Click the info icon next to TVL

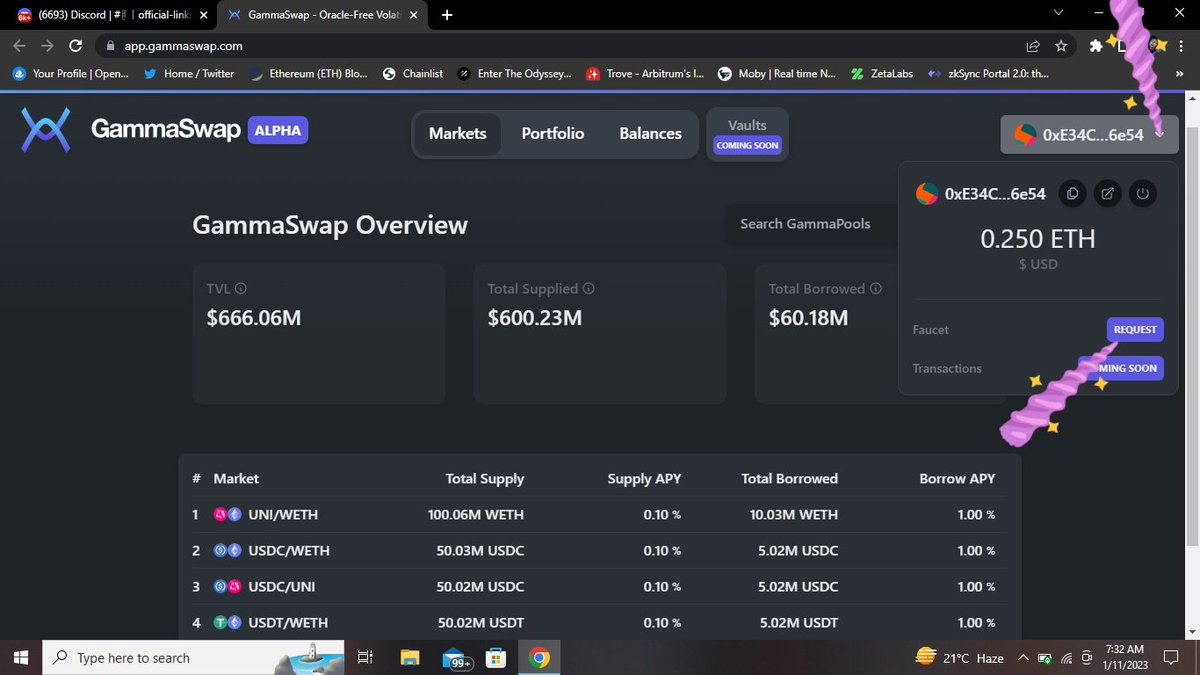[x=241, y=289]
